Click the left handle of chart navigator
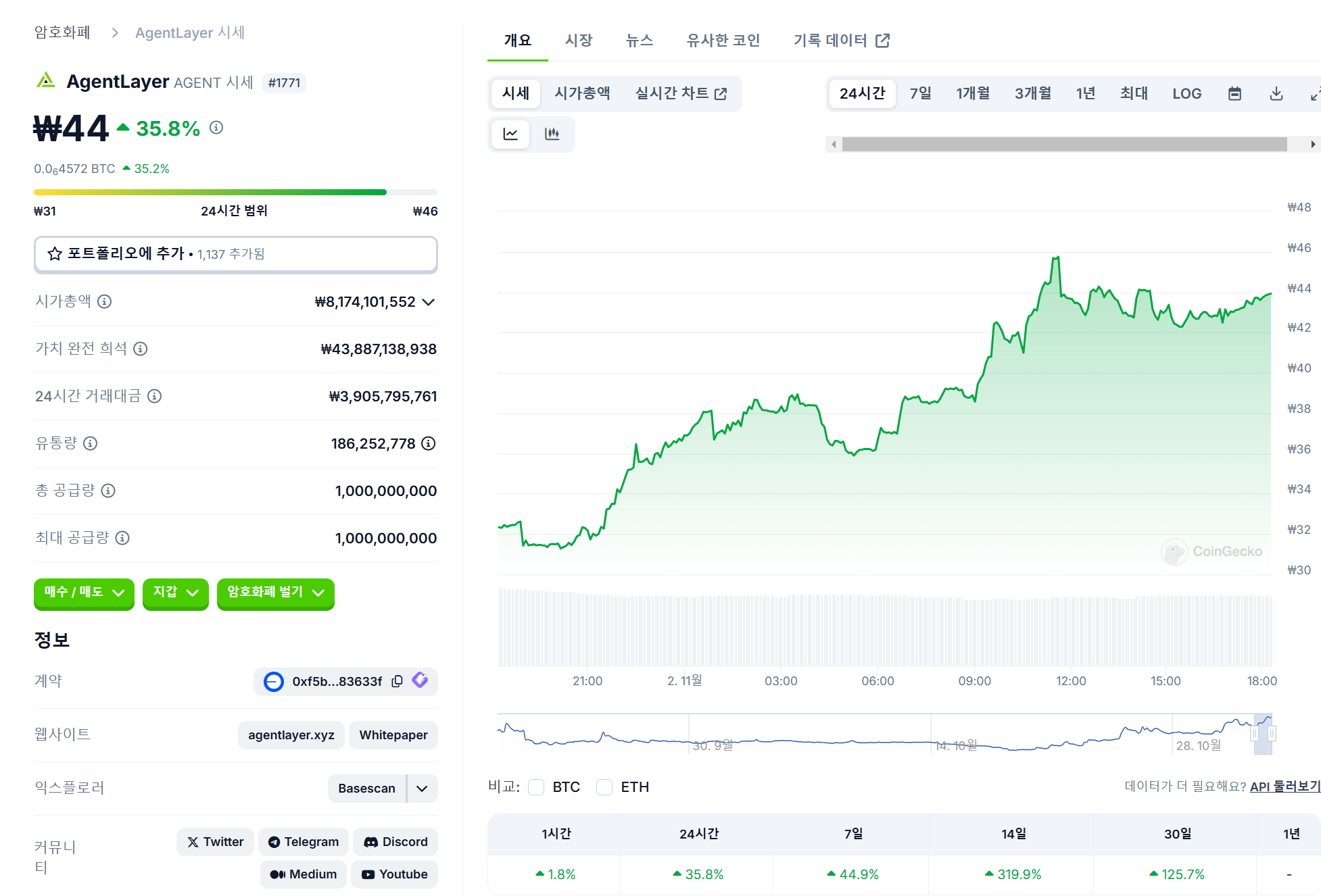 click(x=1254, y=734)
